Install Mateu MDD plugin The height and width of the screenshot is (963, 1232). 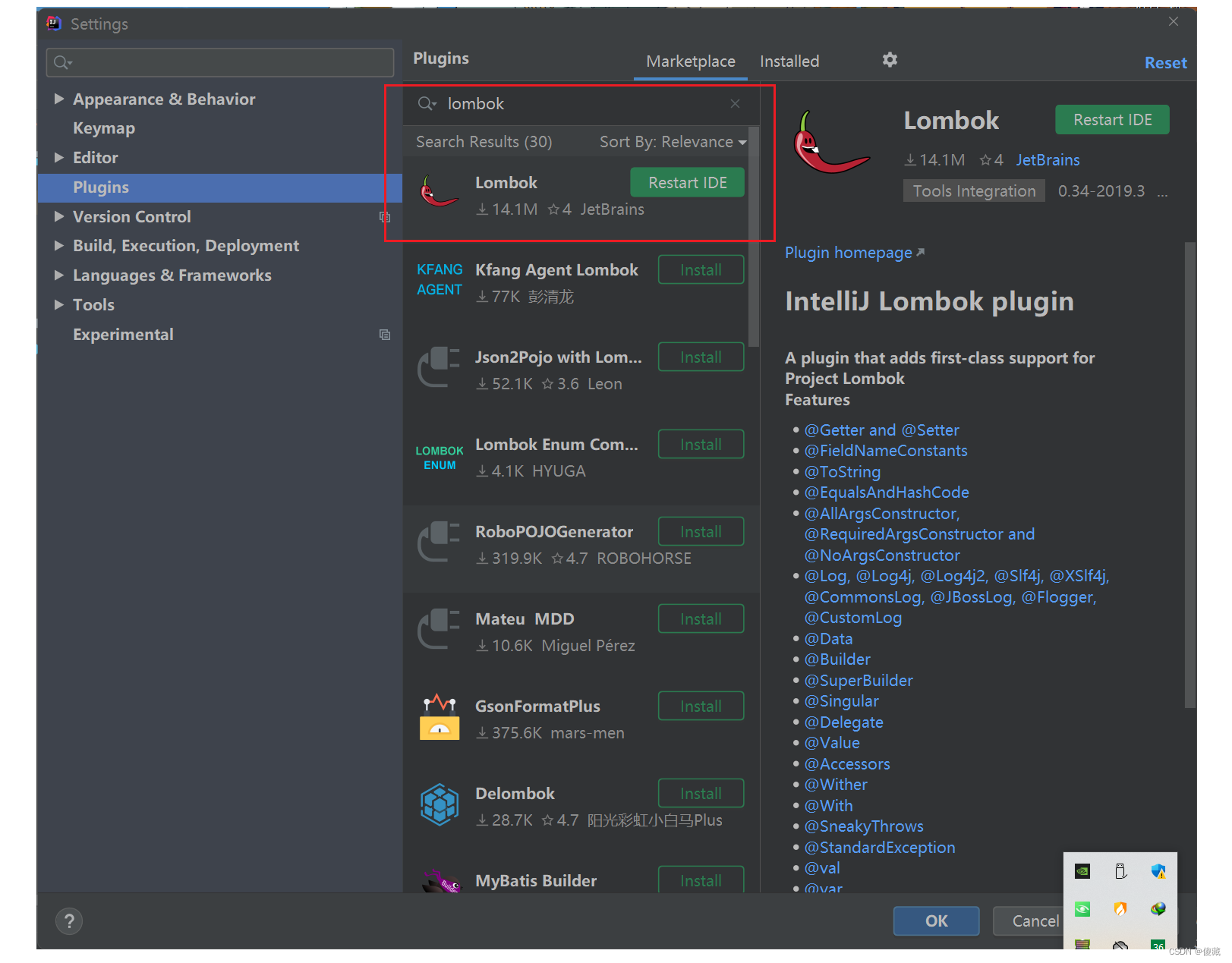coord(701,618)
